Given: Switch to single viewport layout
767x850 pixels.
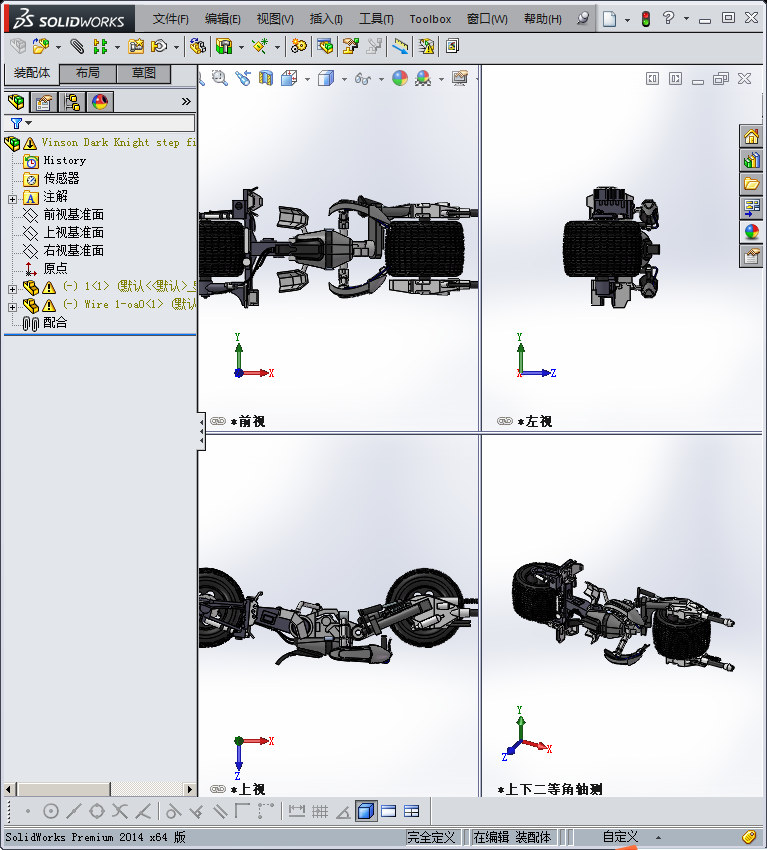Looking at the screenshot, I should pos(389,812).
